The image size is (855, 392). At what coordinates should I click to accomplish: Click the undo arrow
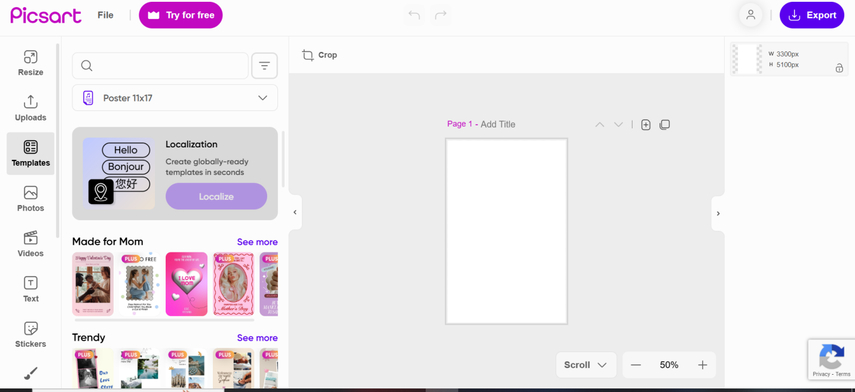click(x=414, y=15)
